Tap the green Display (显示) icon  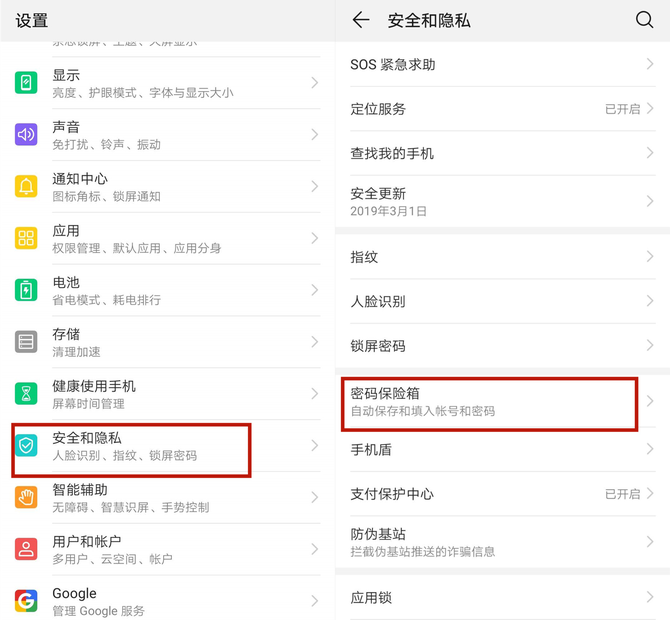[26, 82]
